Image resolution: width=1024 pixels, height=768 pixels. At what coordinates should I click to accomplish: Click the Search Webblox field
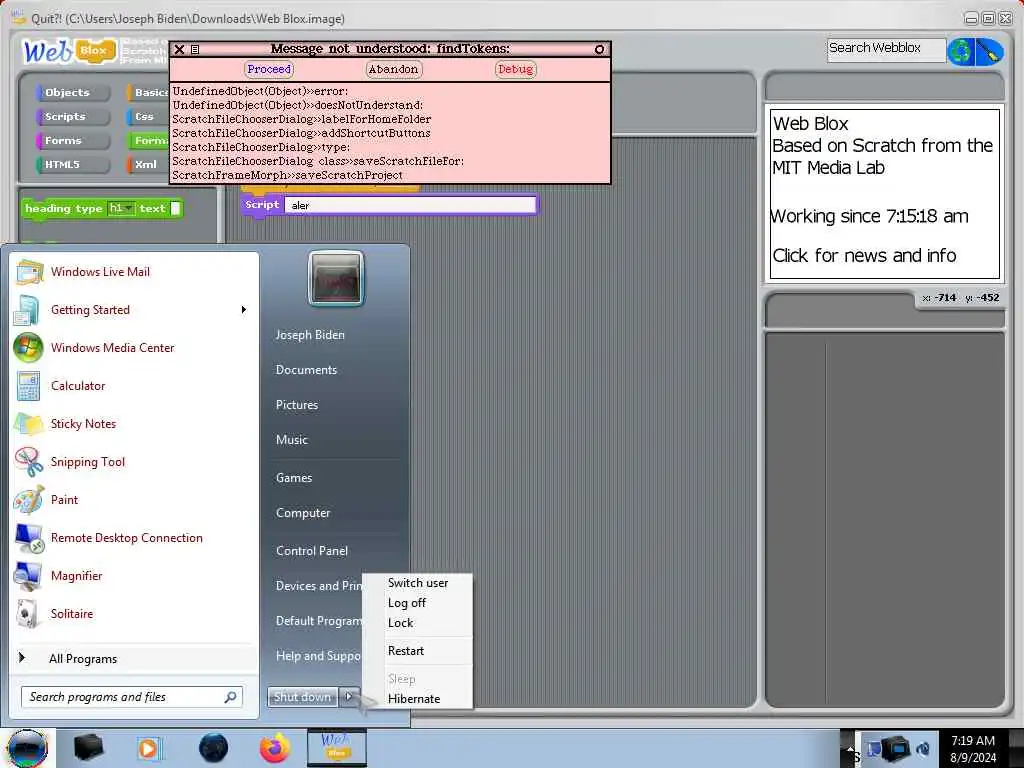(x=886, y=50)
